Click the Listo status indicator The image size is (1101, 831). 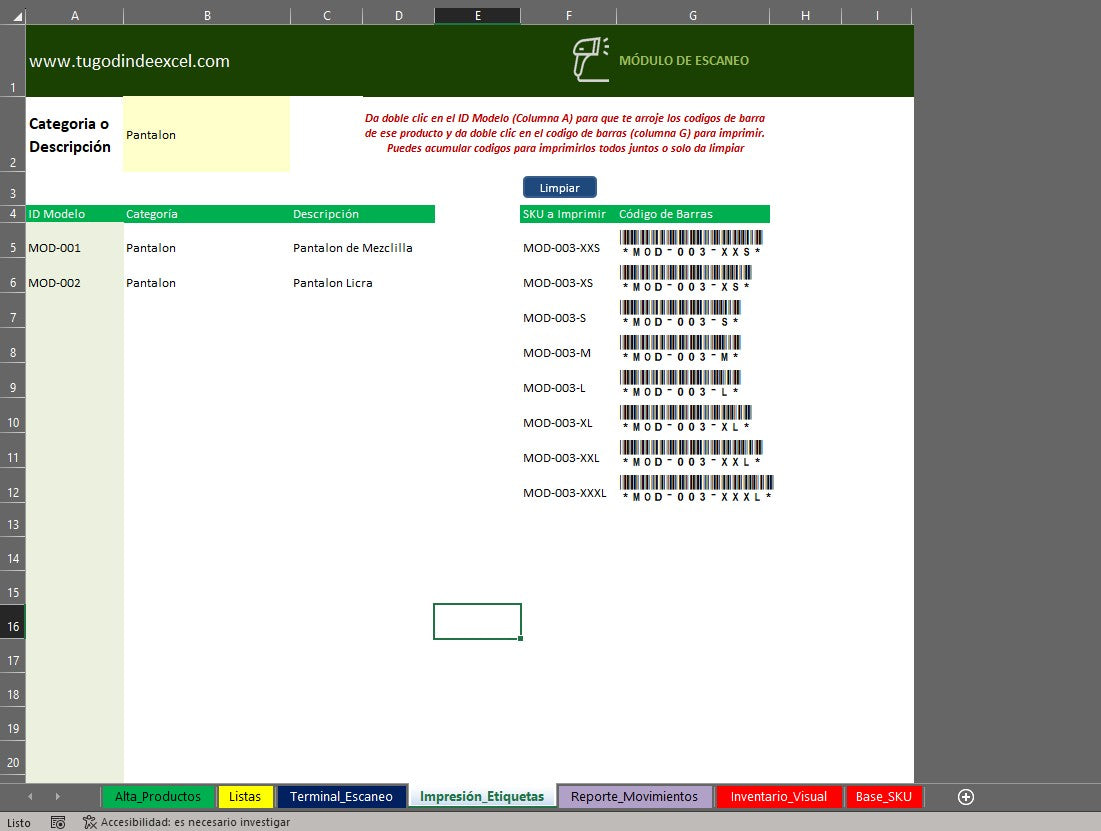[x=19, y=823]
